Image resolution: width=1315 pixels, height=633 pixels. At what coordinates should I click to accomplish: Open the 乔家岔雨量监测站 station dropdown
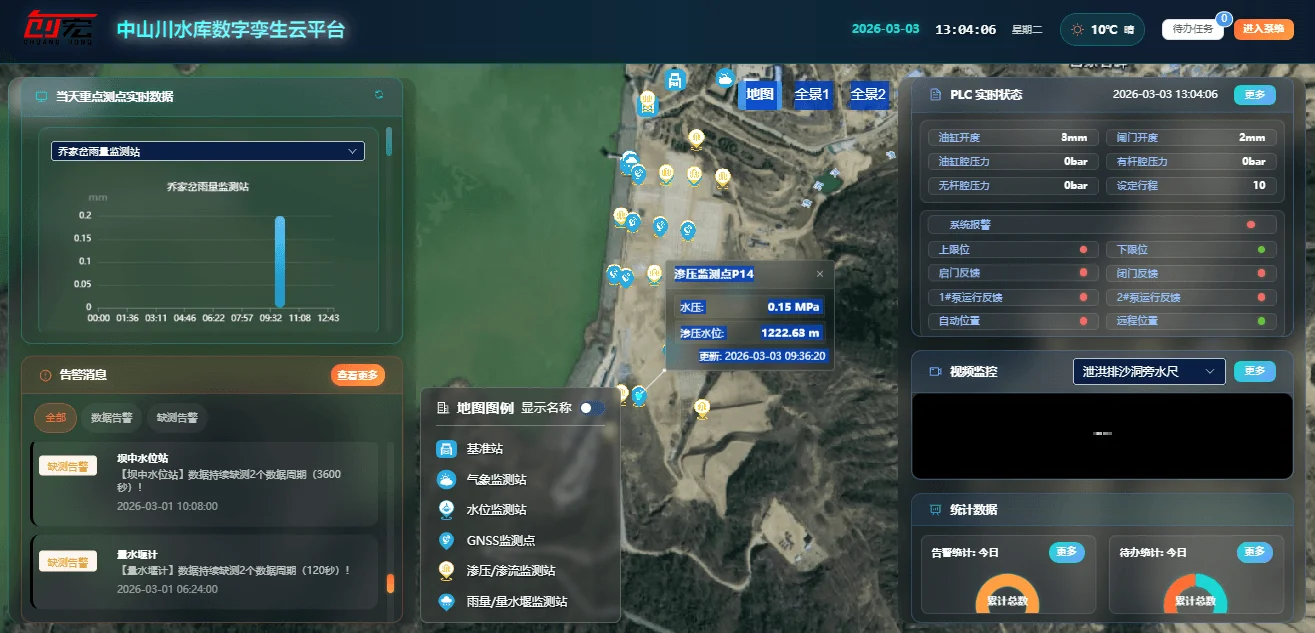point(208,151)
